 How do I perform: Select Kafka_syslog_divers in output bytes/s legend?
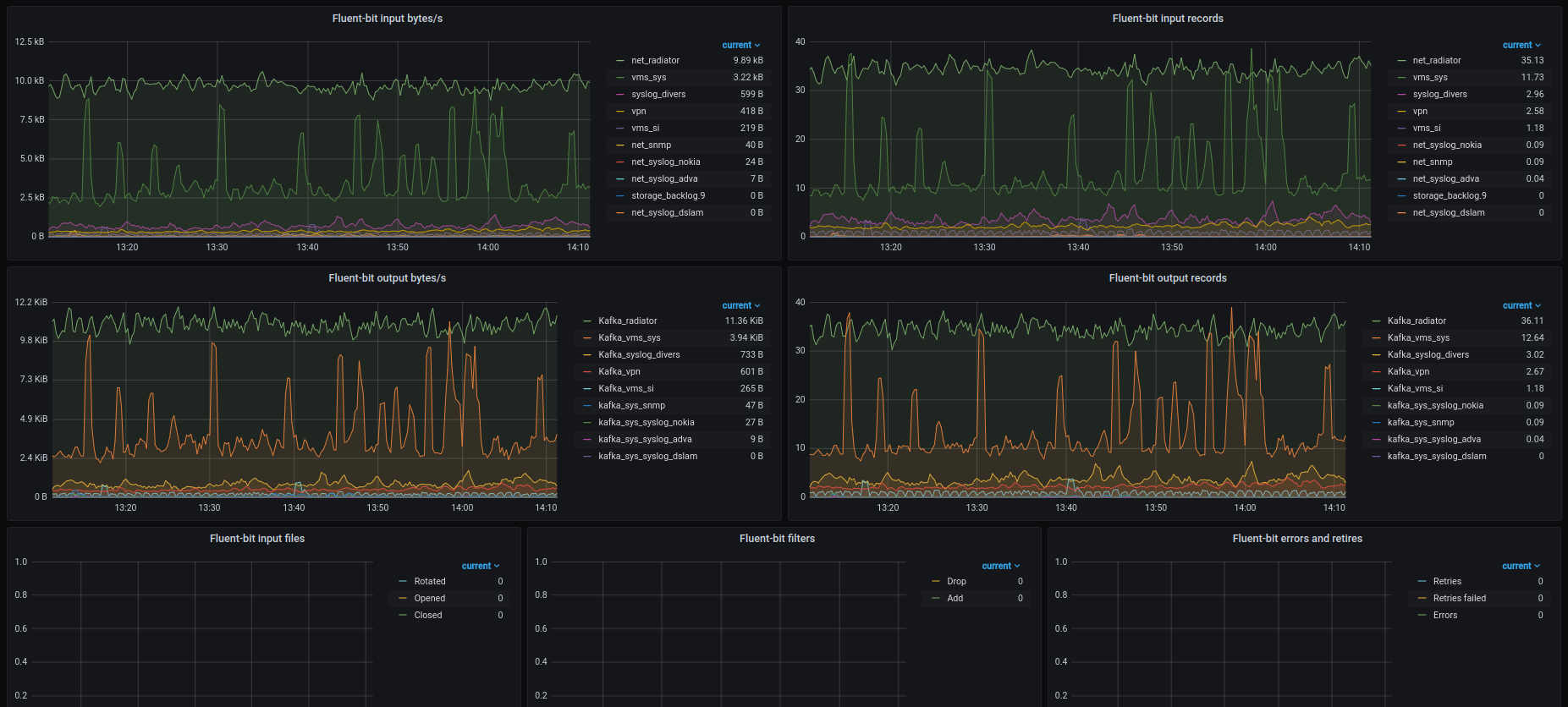pyautogui.click(x=639, y=355)
